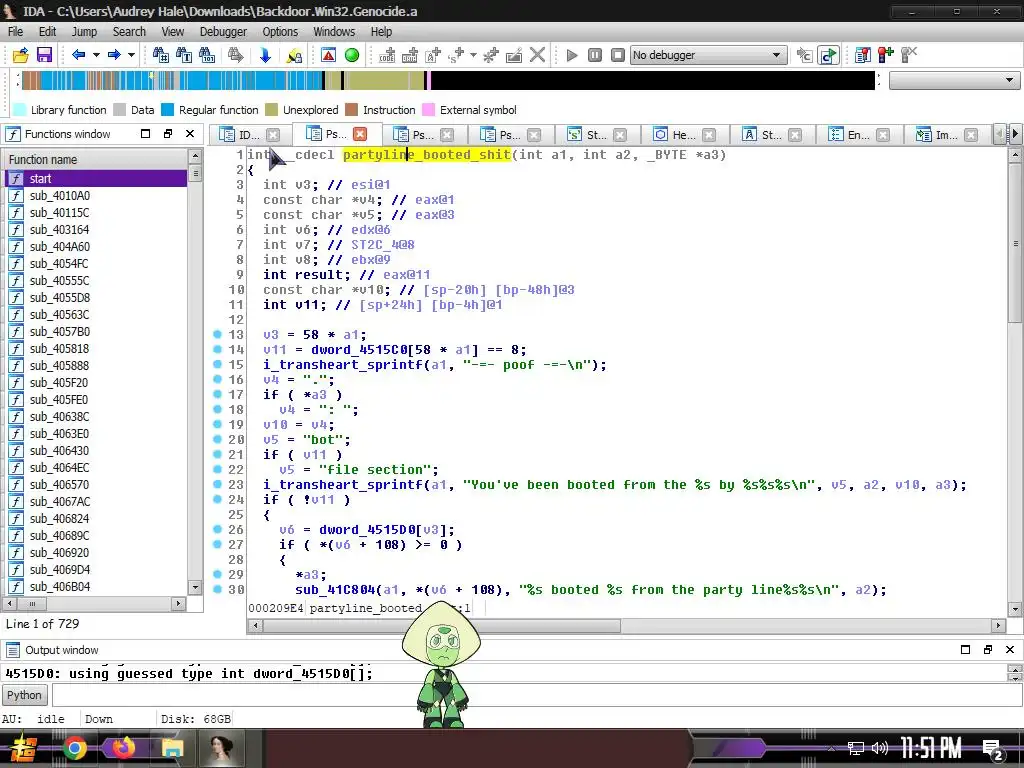Close the active Ps... pseudocode tab
Viewport: 1024px width, 768px height.
[360, 134]
